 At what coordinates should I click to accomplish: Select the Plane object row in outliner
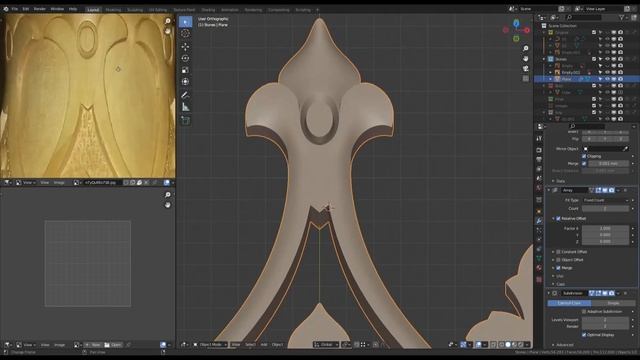(587, 79)
